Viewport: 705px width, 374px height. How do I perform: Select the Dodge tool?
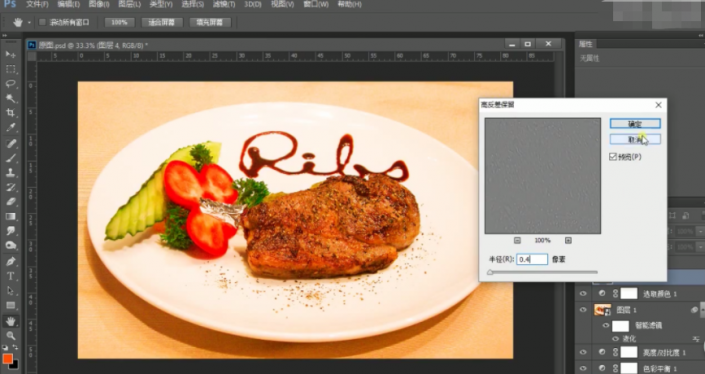click(10, 245)
